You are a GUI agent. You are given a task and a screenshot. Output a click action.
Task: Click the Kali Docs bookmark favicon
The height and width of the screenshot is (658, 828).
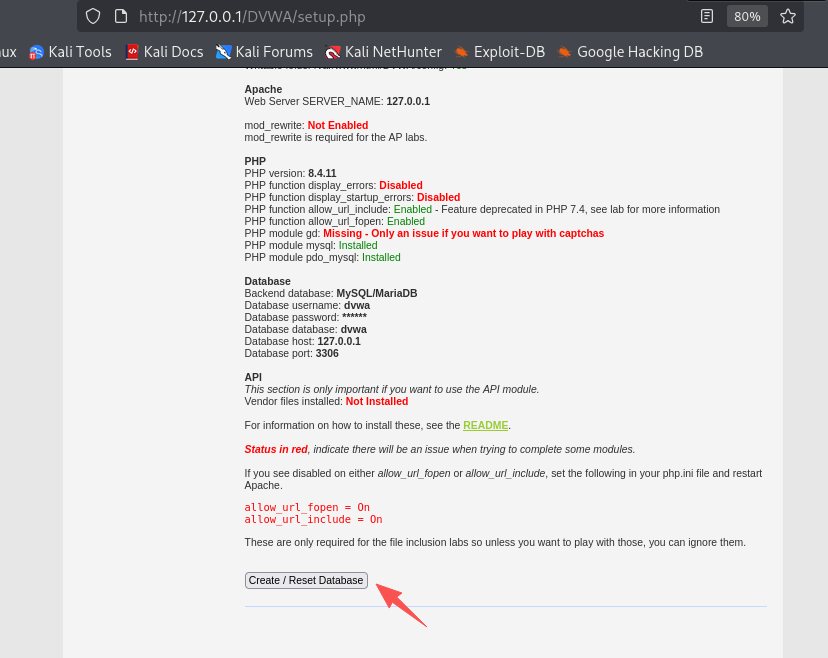pyautogui.click(x=132, y=52)
